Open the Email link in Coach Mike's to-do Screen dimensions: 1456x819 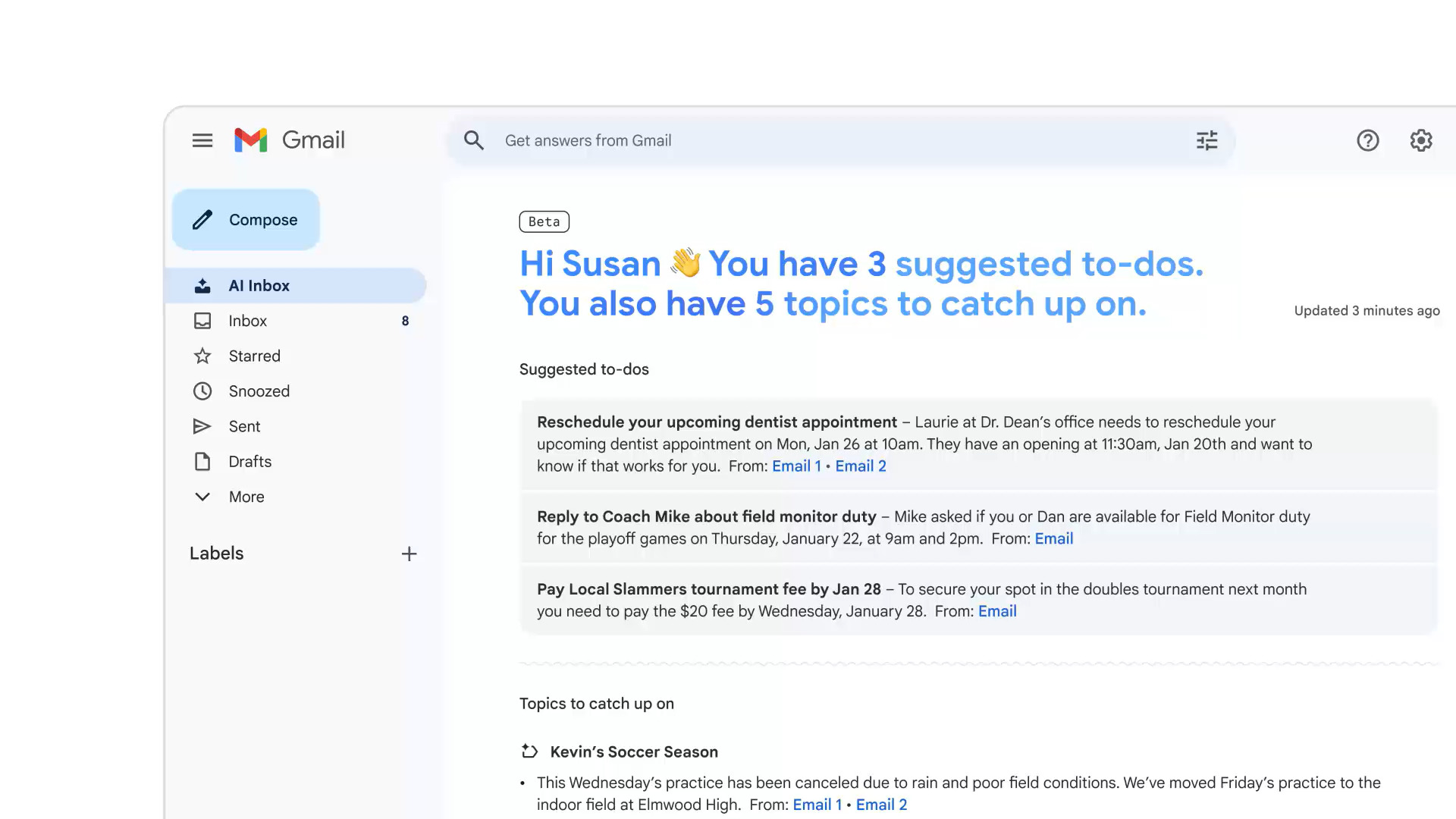click(1053, 538)
